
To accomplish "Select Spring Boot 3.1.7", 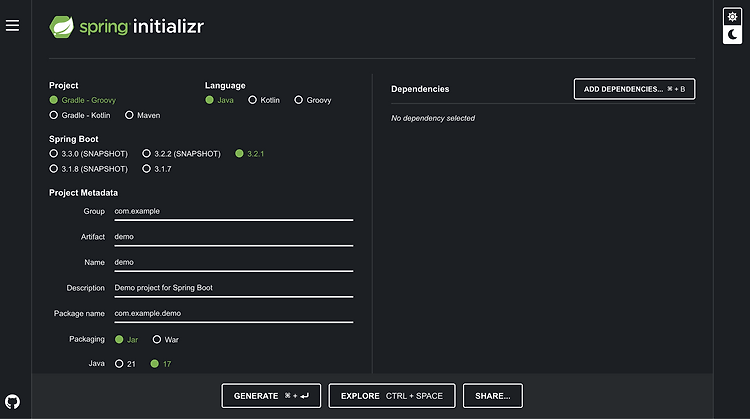I will pyautogui.click(x=157, y=169).
